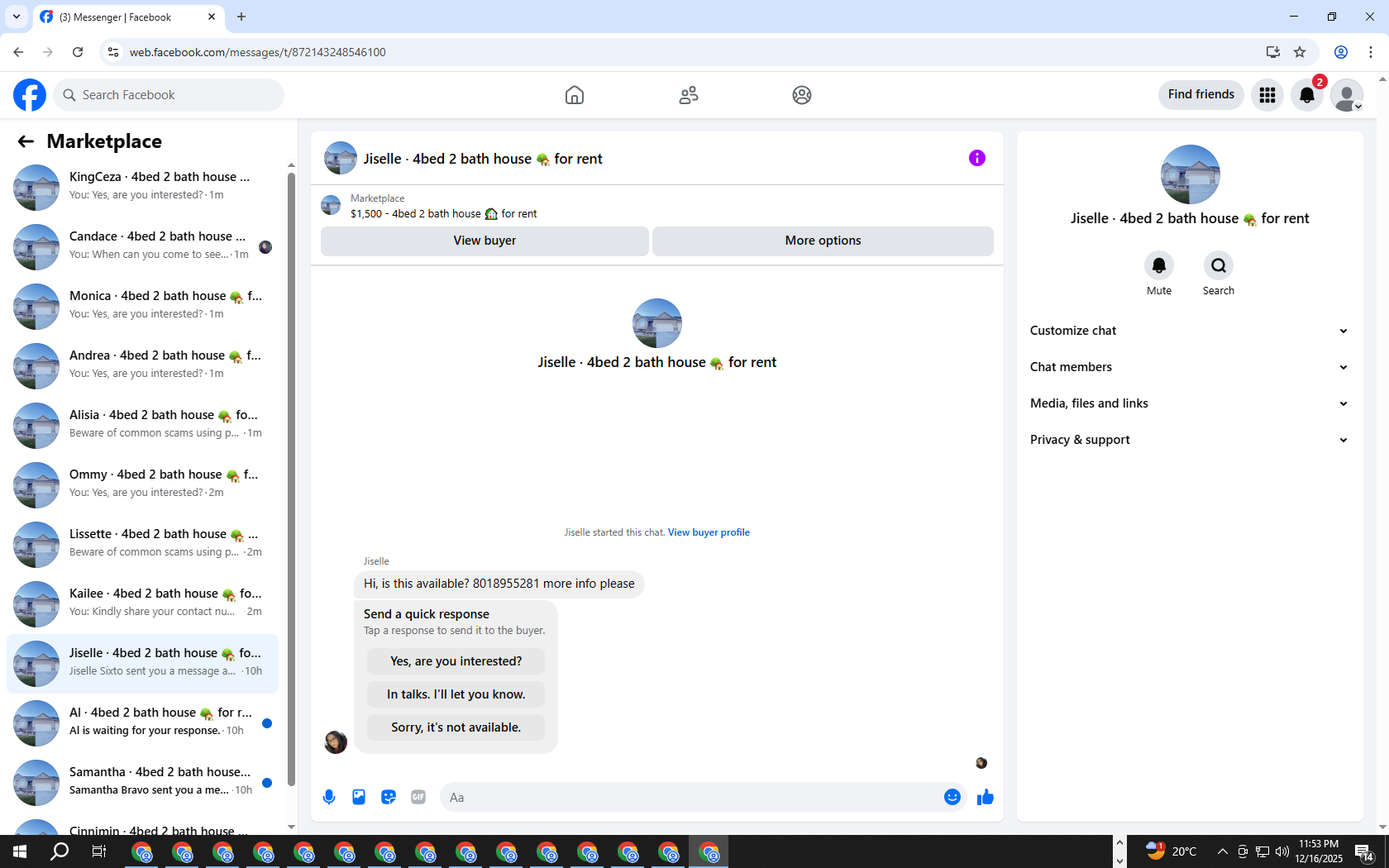Open the $1,500 4bed 2 bath house listing
The width and height of the screenshot is (1389, 868).
tap(443, 213)
